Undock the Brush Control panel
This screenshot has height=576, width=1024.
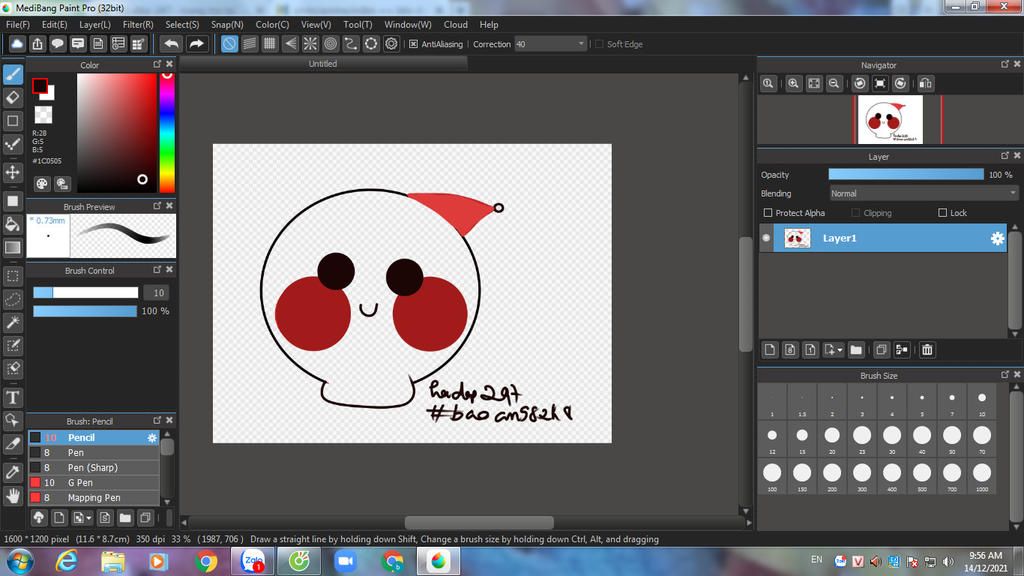157,270
